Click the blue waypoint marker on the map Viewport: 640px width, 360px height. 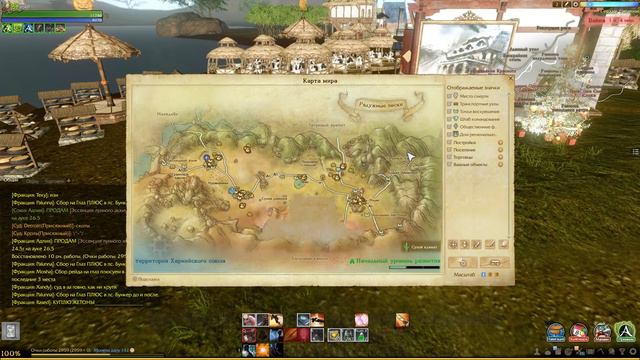click(x=207, y=157)
